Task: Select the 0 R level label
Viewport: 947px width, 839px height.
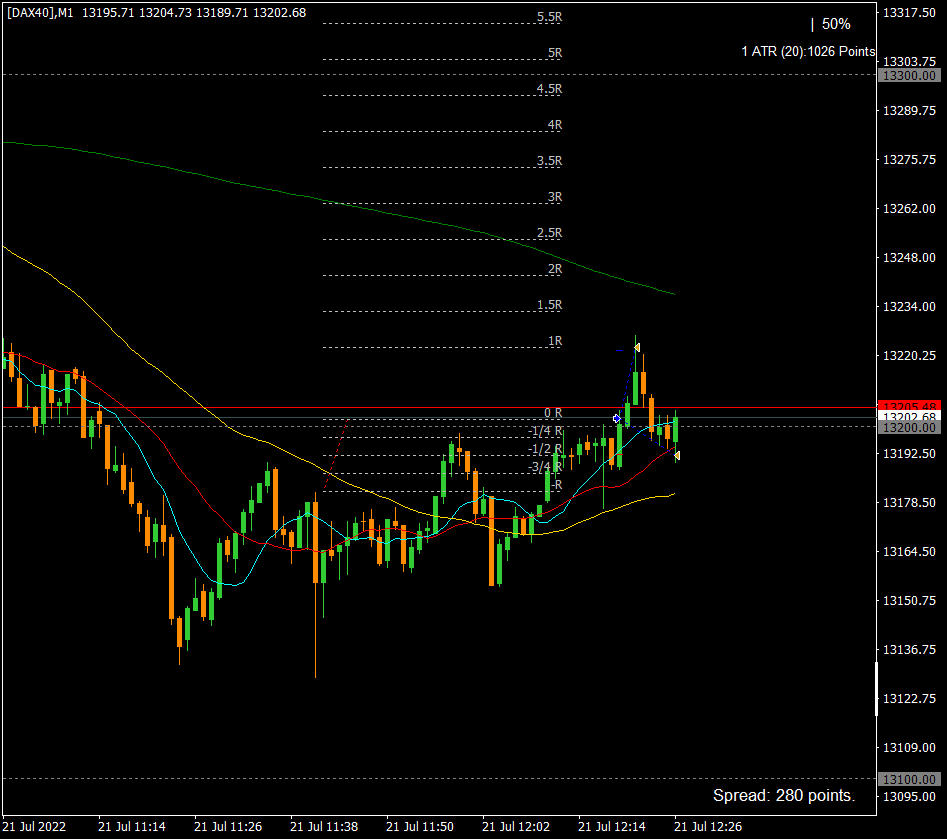Action: [553, 413]
